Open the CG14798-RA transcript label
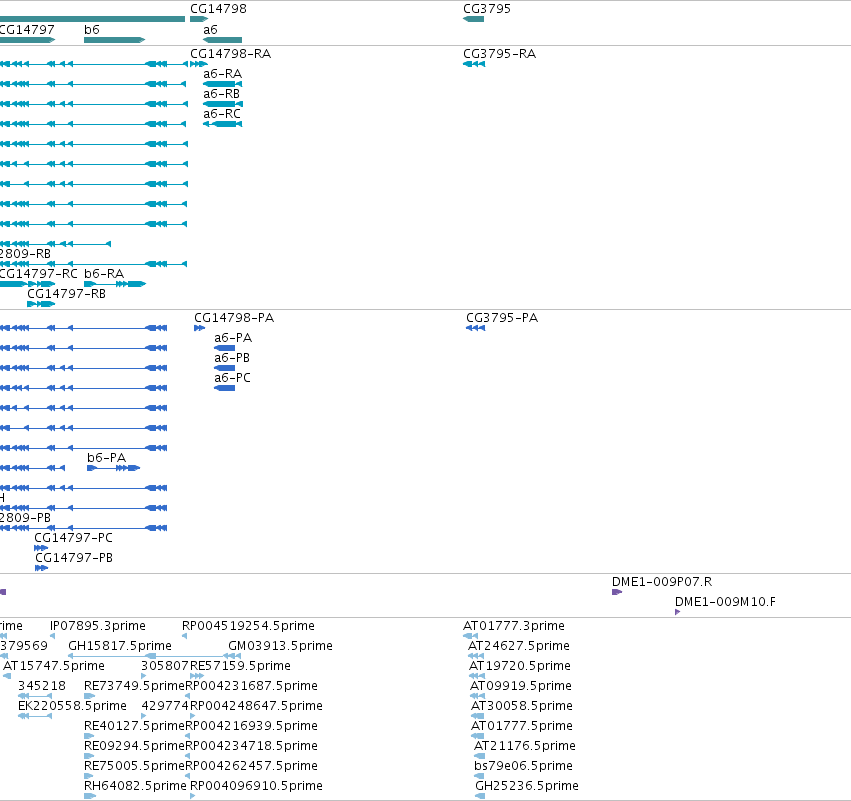This screenshot has width=851, height=801. pos(231,54)
